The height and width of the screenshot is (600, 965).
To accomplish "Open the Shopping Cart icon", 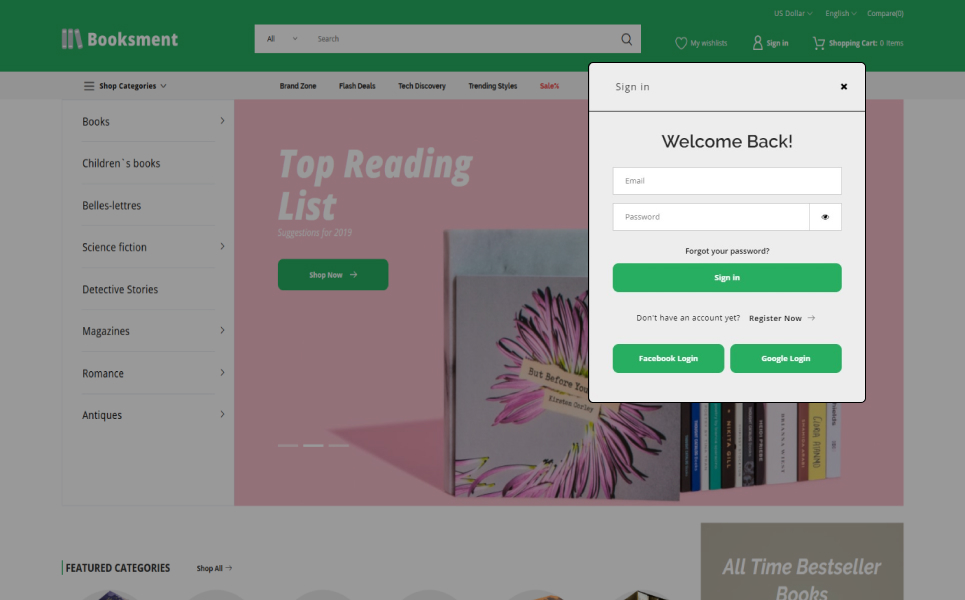I will click(x=819, y=43).
